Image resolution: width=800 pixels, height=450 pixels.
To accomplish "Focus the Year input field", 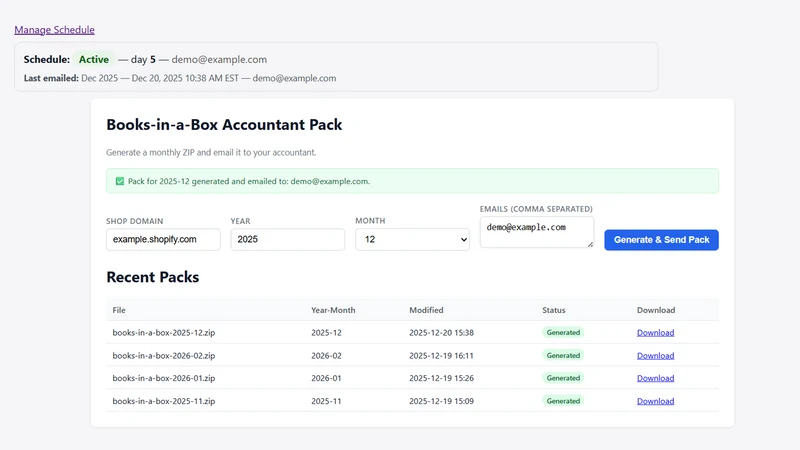I will pyautogui.click(x=288, y=239).
